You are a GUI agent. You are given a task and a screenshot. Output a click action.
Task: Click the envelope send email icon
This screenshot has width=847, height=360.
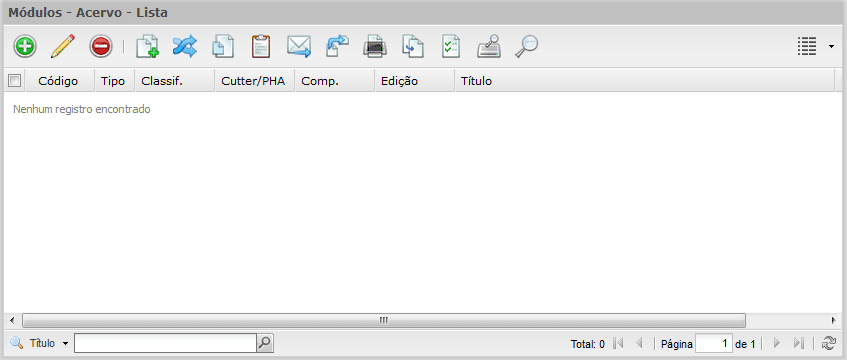[x=299, y=46]
